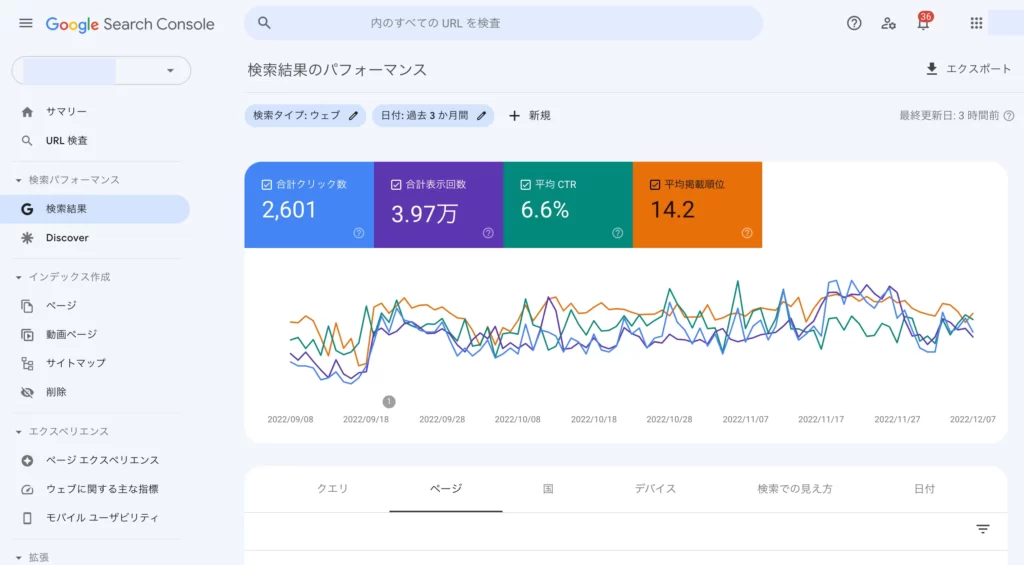Click the モバイル ユーザビリティ phone icon
Screen dimensions: 1024x565
tap(27, 518)
